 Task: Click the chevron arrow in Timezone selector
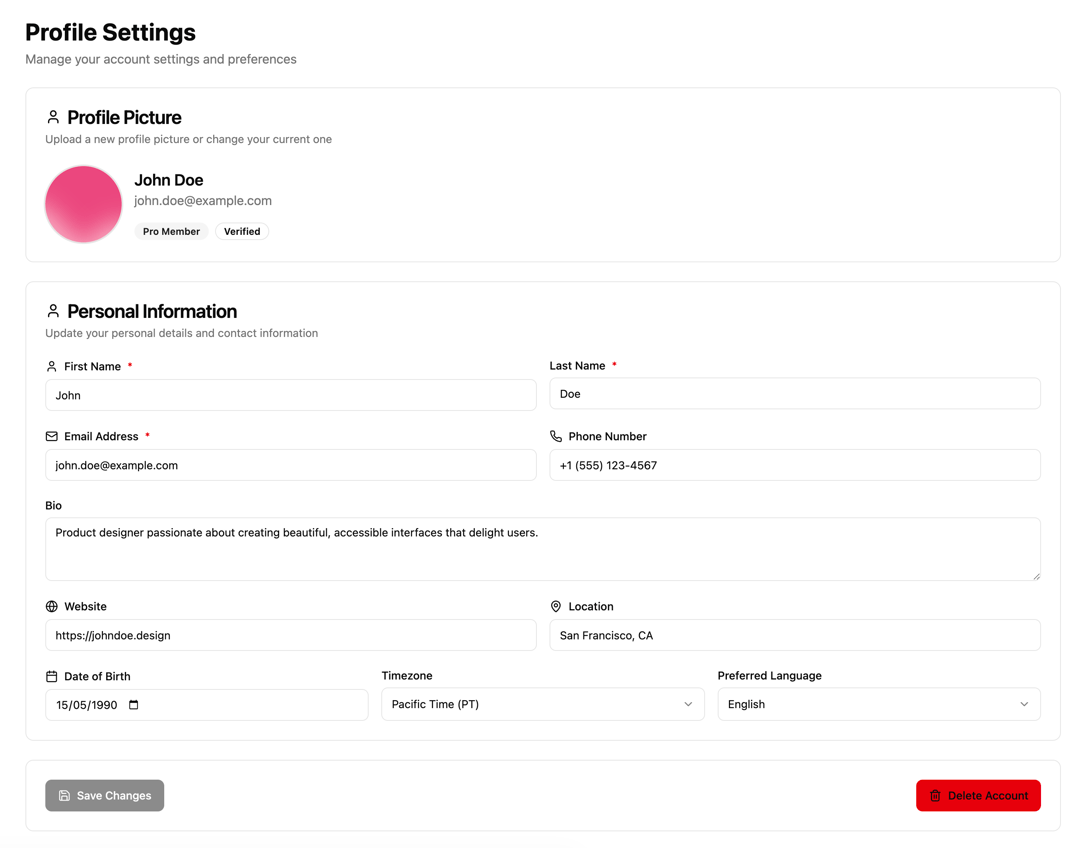[688, 704]
